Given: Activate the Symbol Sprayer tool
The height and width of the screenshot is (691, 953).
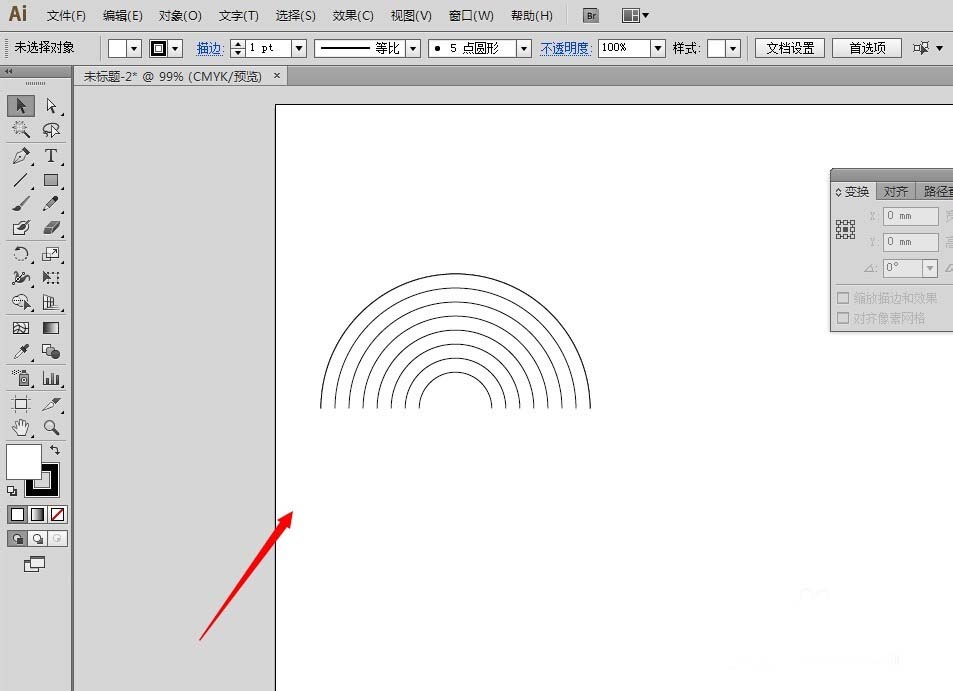Looking at the screenshot, I should pos(21,378).
